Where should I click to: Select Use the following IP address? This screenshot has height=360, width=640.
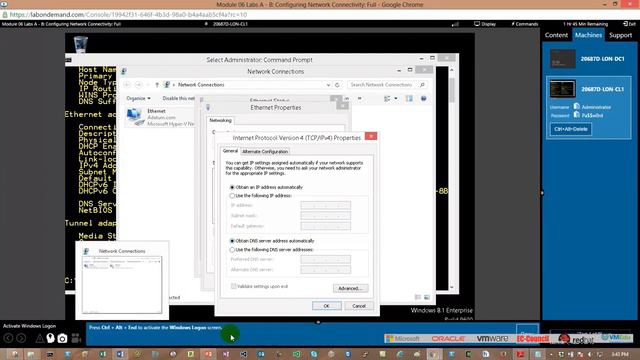[232, 196]
